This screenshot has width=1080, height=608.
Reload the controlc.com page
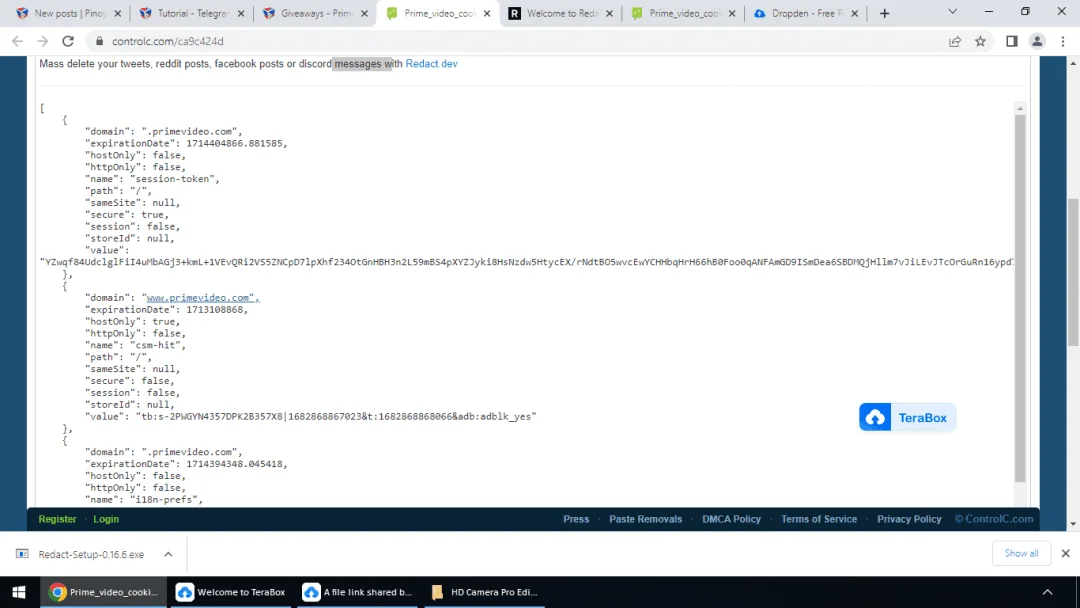coord(68,41)
